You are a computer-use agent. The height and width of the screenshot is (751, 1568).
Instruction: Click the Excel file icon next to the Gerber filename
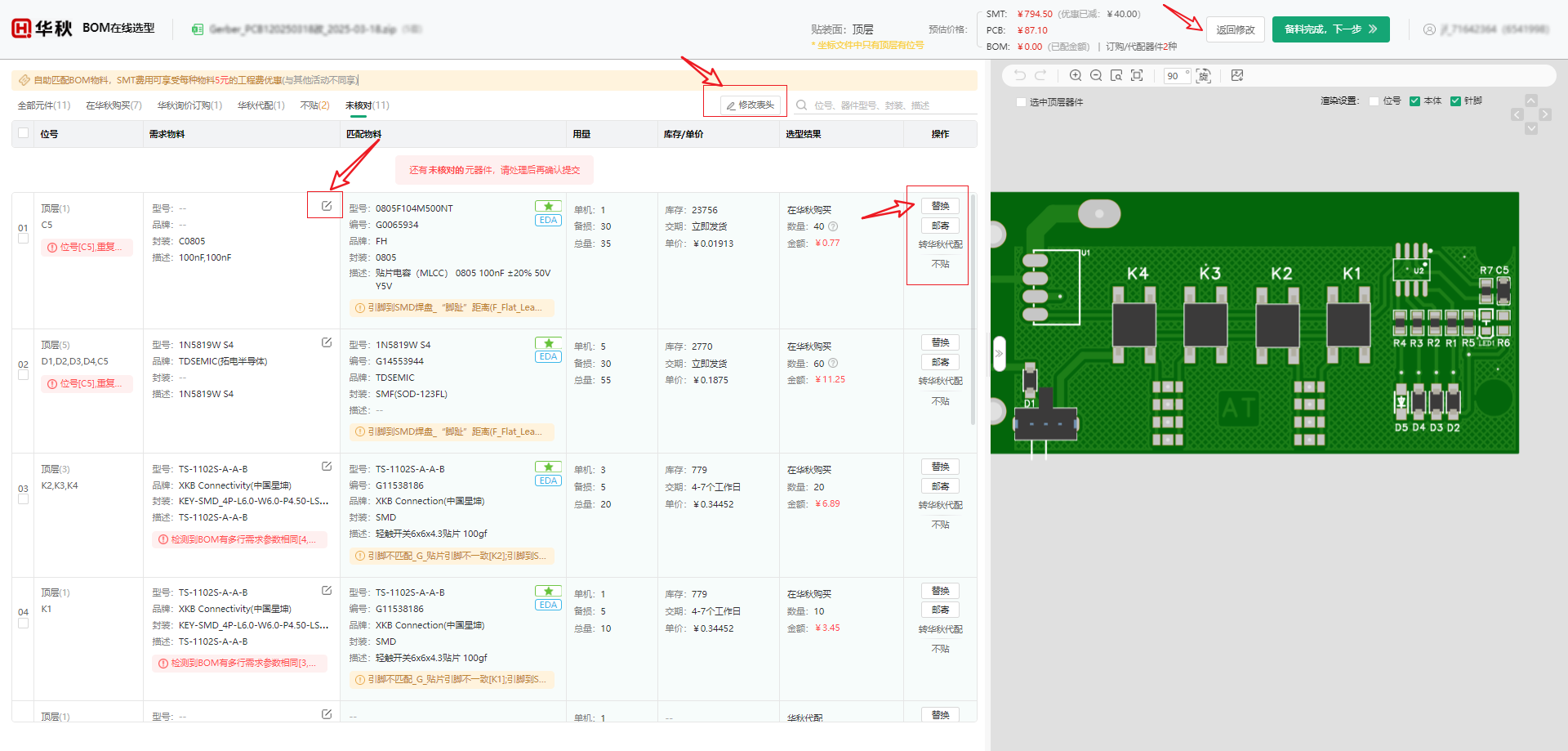[198, 29]
